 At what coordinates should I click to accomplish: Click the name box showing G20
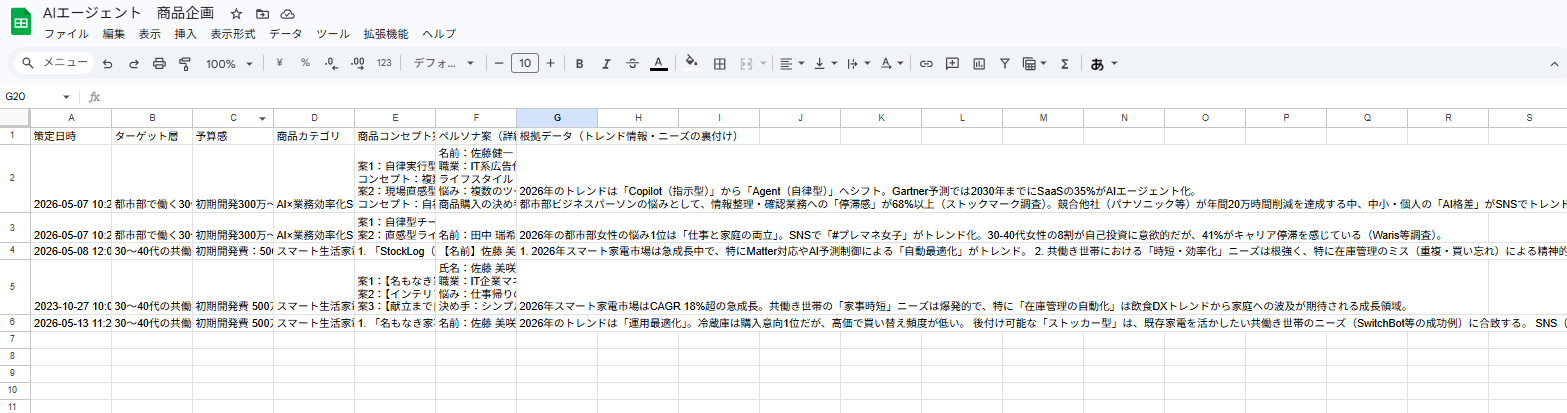click(30, 97)
